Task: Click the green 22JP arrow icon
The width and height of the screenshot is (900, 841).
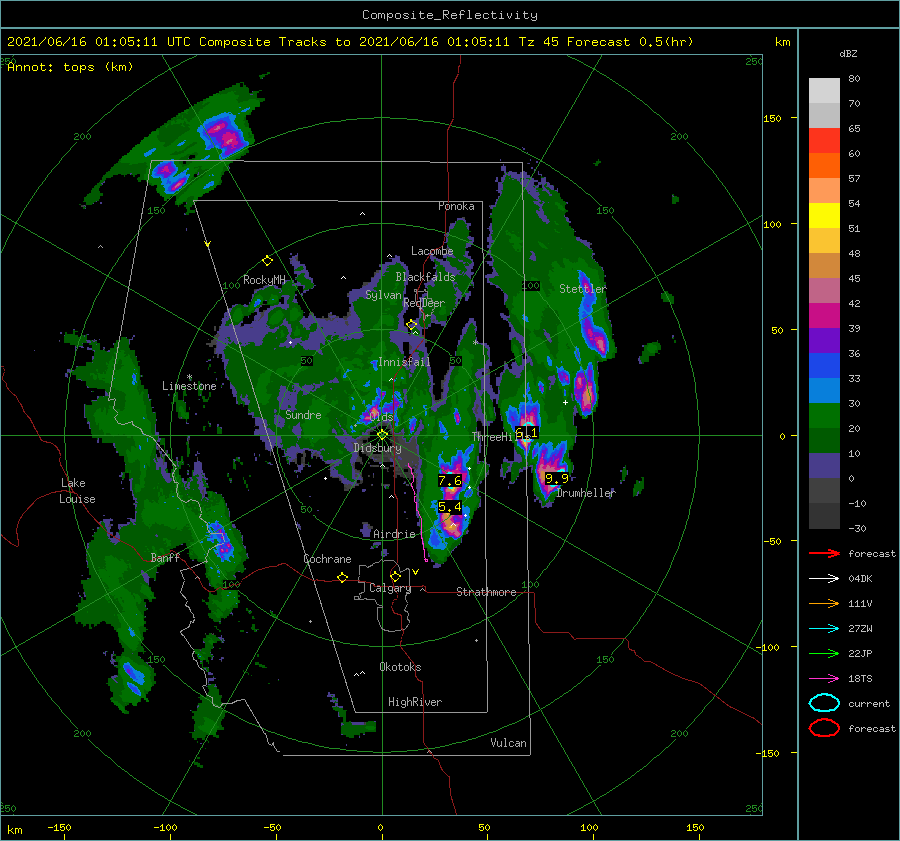Action: pos(824,653)
